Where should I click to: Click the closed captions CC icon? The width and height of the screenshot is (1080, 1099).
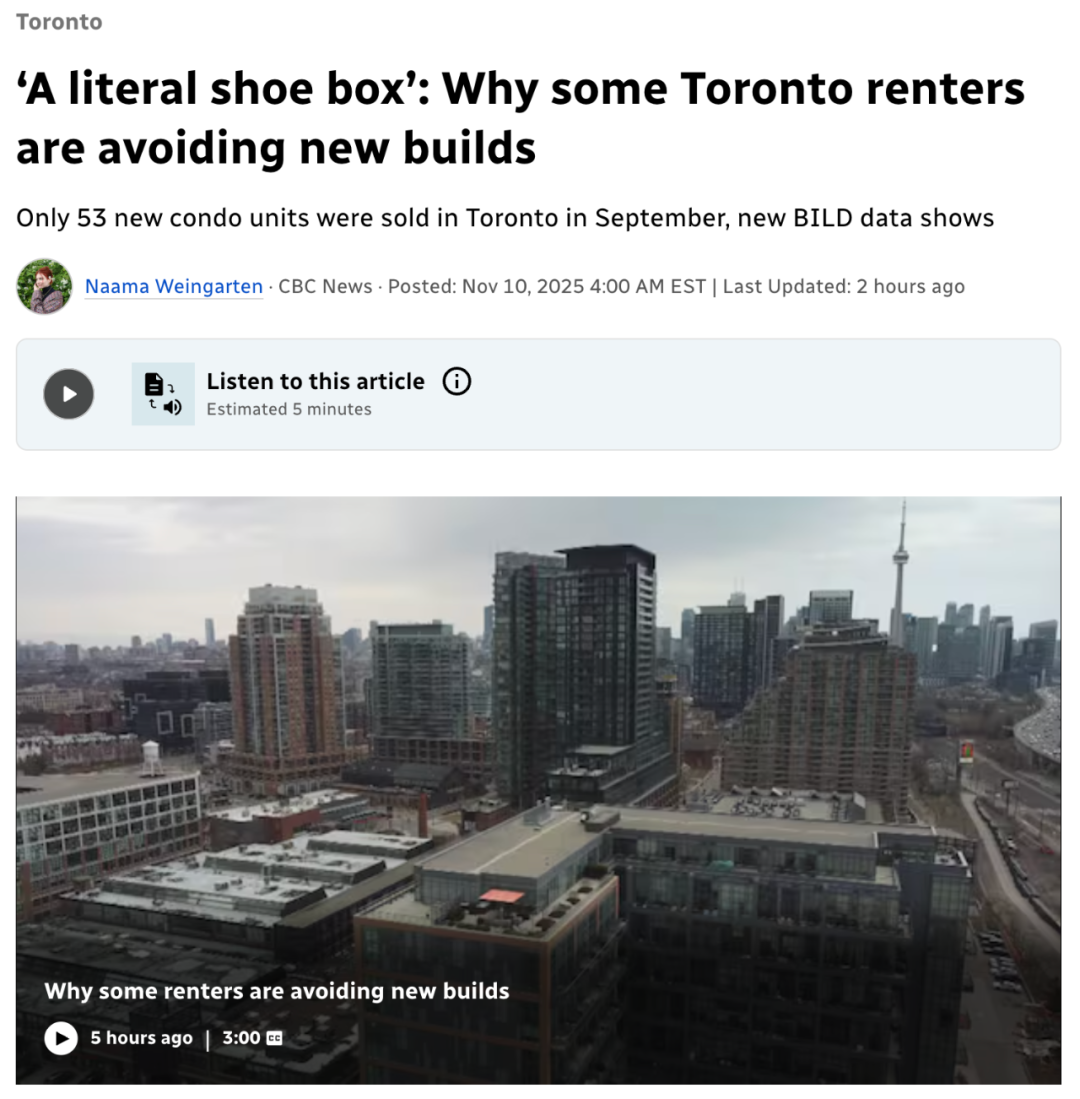click(275, 1038)
